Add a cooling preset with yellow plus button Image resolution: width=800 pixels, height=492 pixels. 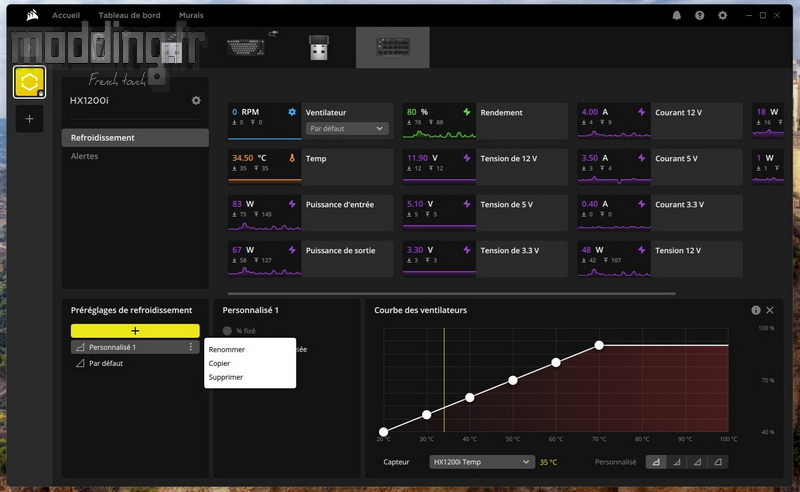pyautogui.click(x=135, y=331)
